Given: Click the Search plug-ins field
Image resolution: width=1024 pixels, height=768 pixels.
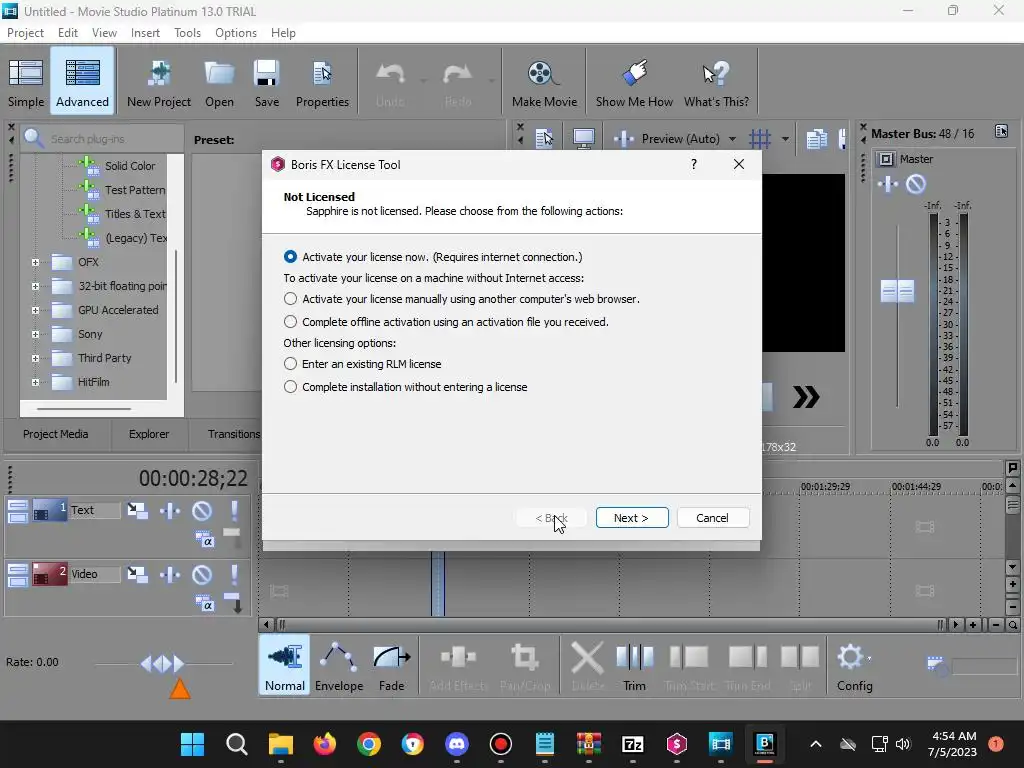Looking at the screenshot, I should coord(103,138).
